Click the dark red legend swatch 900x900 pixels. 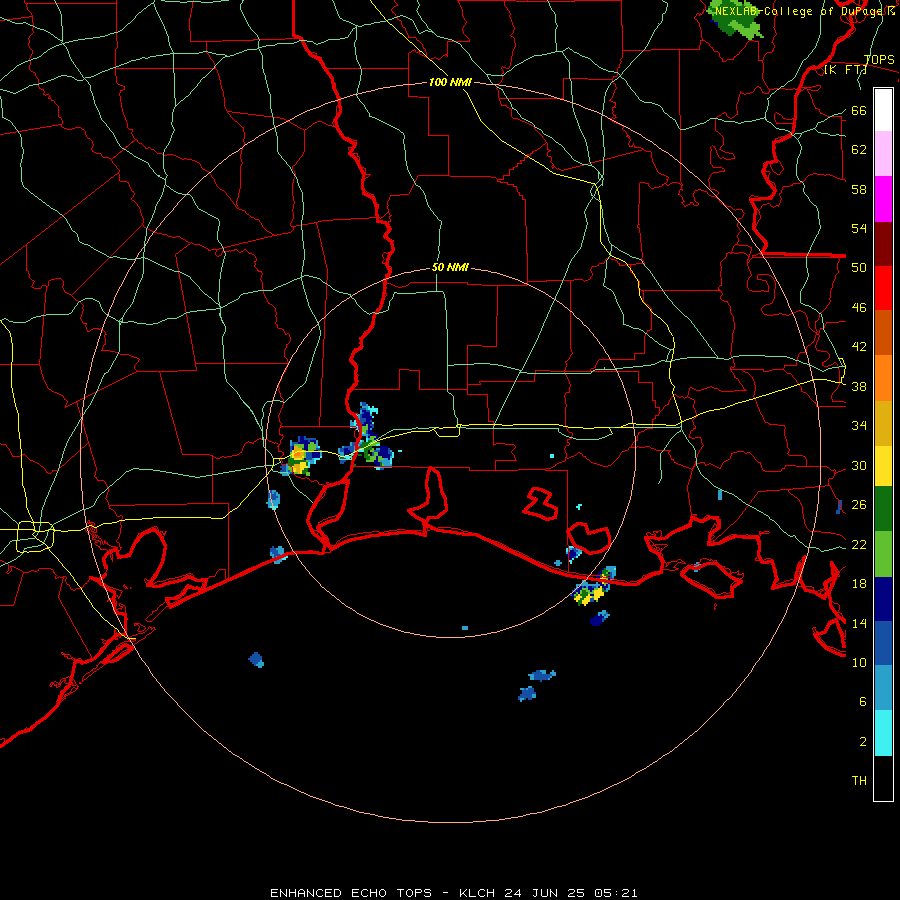click(x=883, y=243)
